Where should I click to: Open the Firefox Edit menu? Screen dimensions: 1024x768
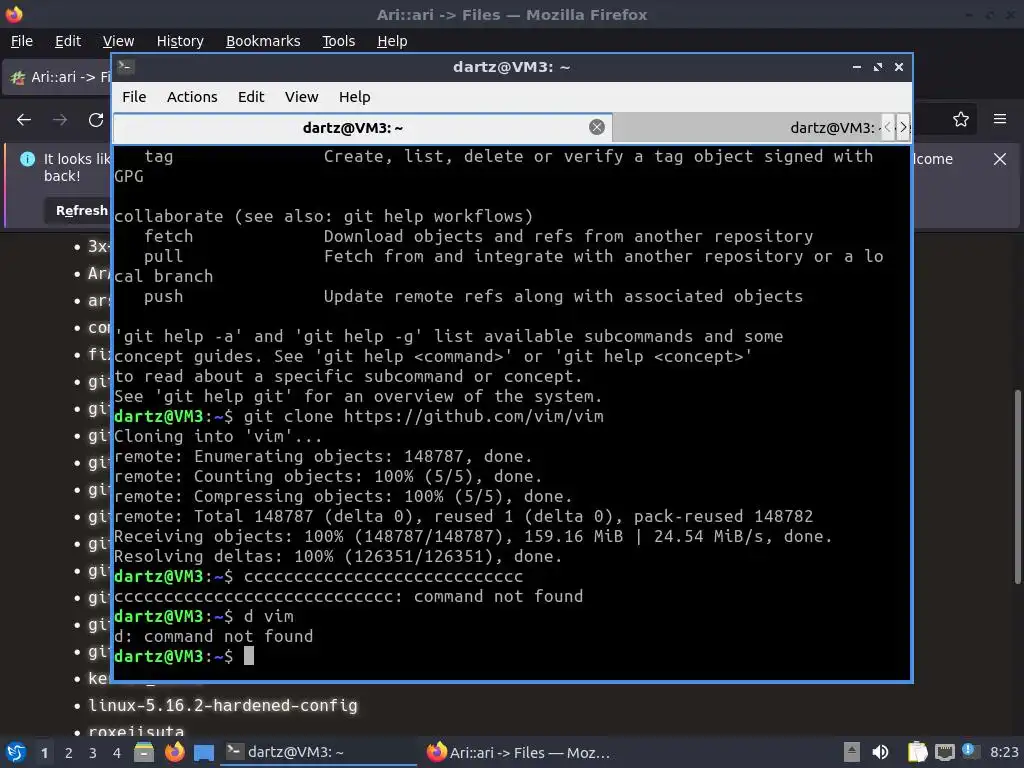(68, 41)
